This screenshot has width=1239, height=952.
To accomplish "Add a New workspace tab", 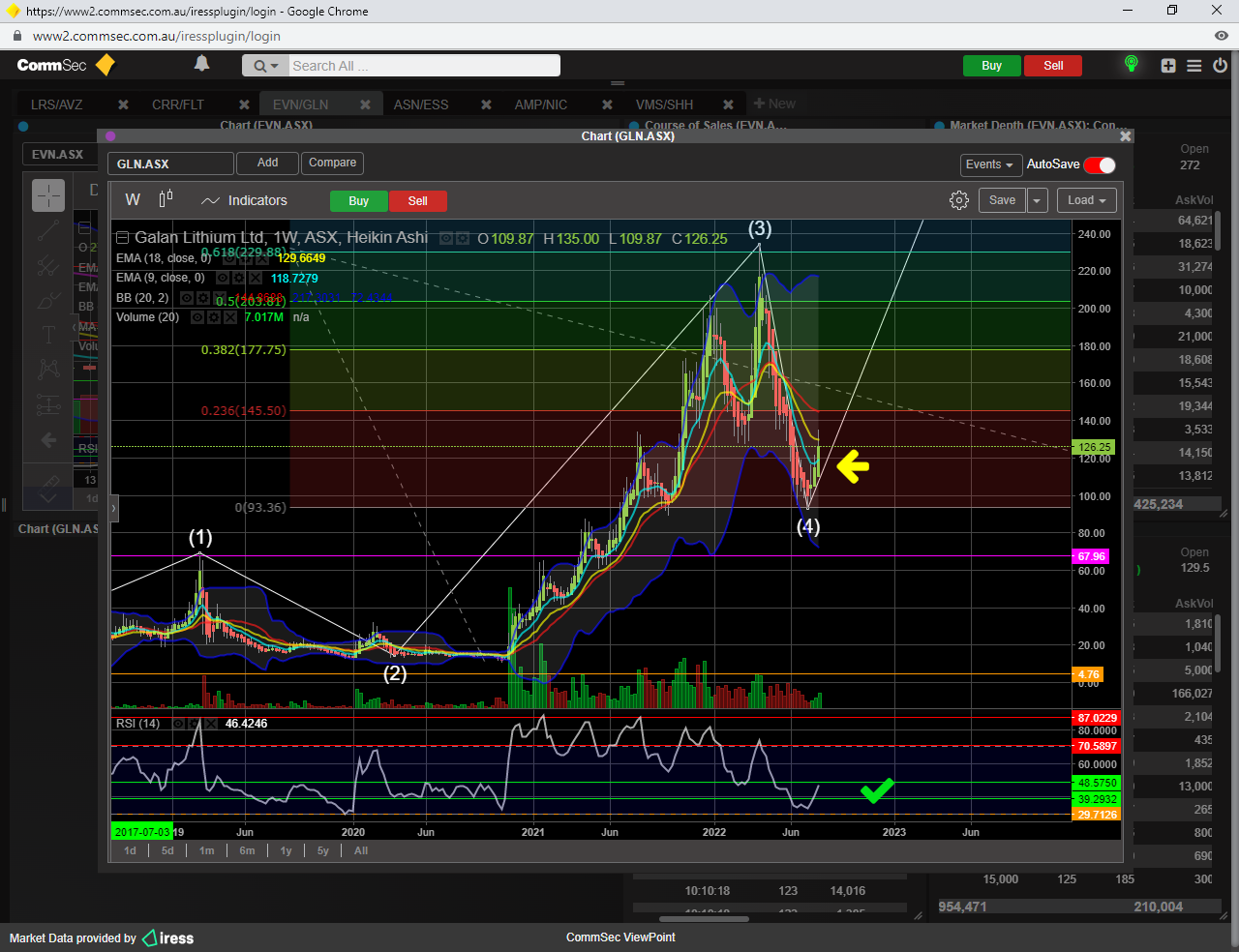I will point(774,104).
